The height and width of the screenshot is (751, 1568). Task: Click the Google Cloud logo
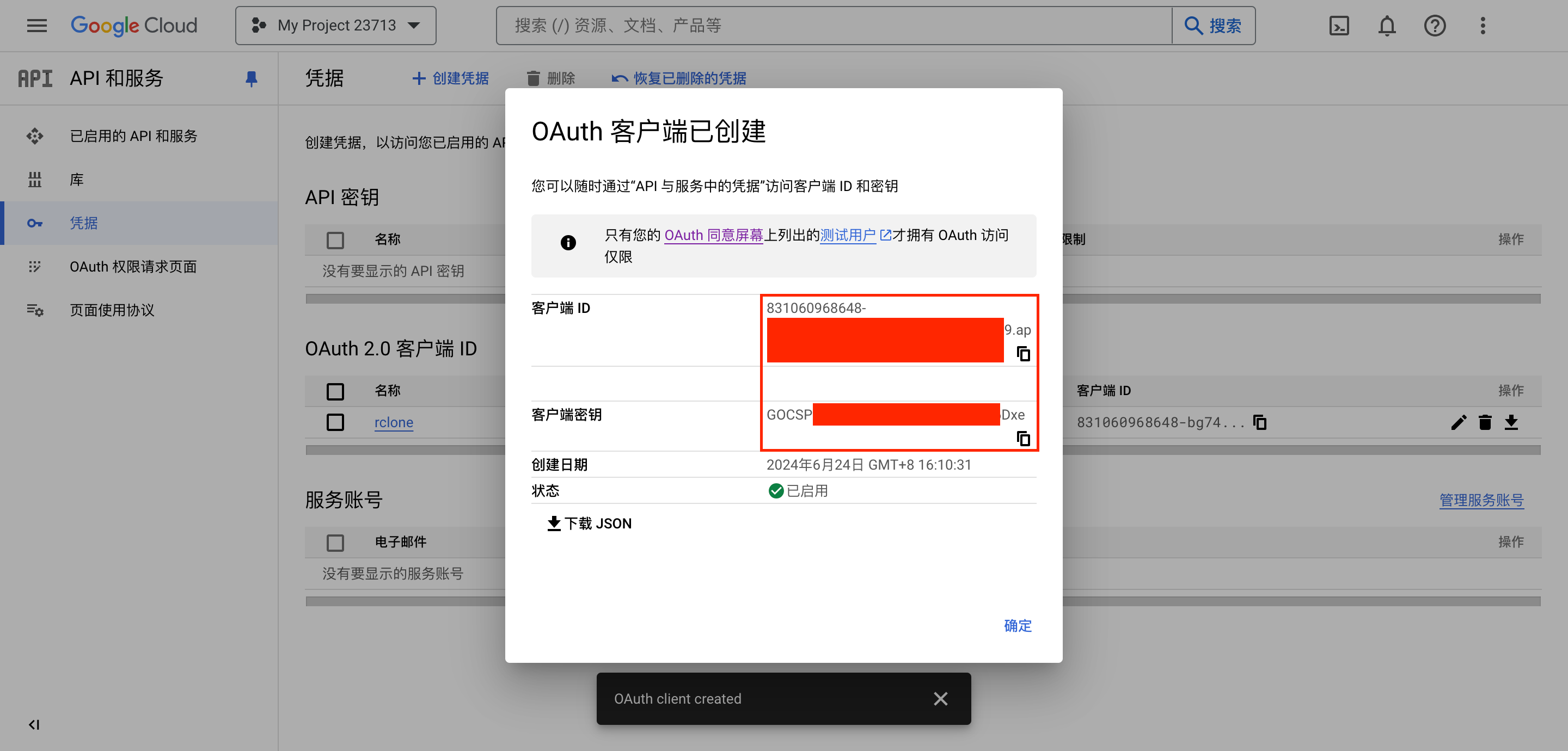tap(134, 26)
